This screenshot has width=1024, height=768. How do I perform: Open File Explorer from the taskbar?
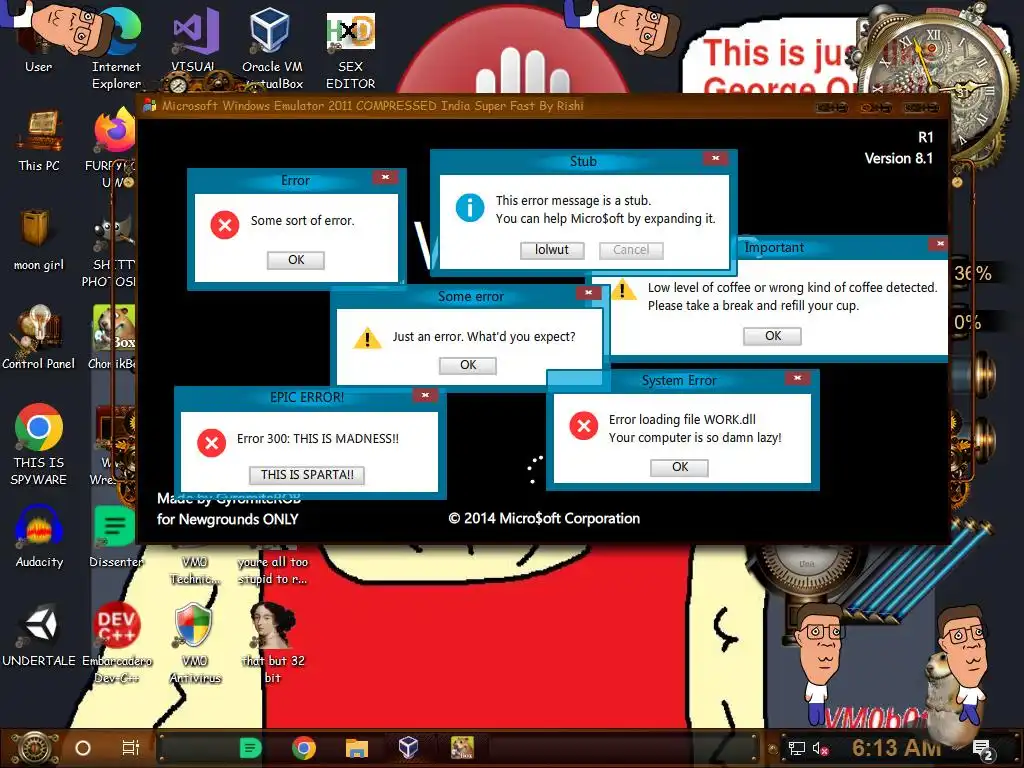(x=357, y=748)
